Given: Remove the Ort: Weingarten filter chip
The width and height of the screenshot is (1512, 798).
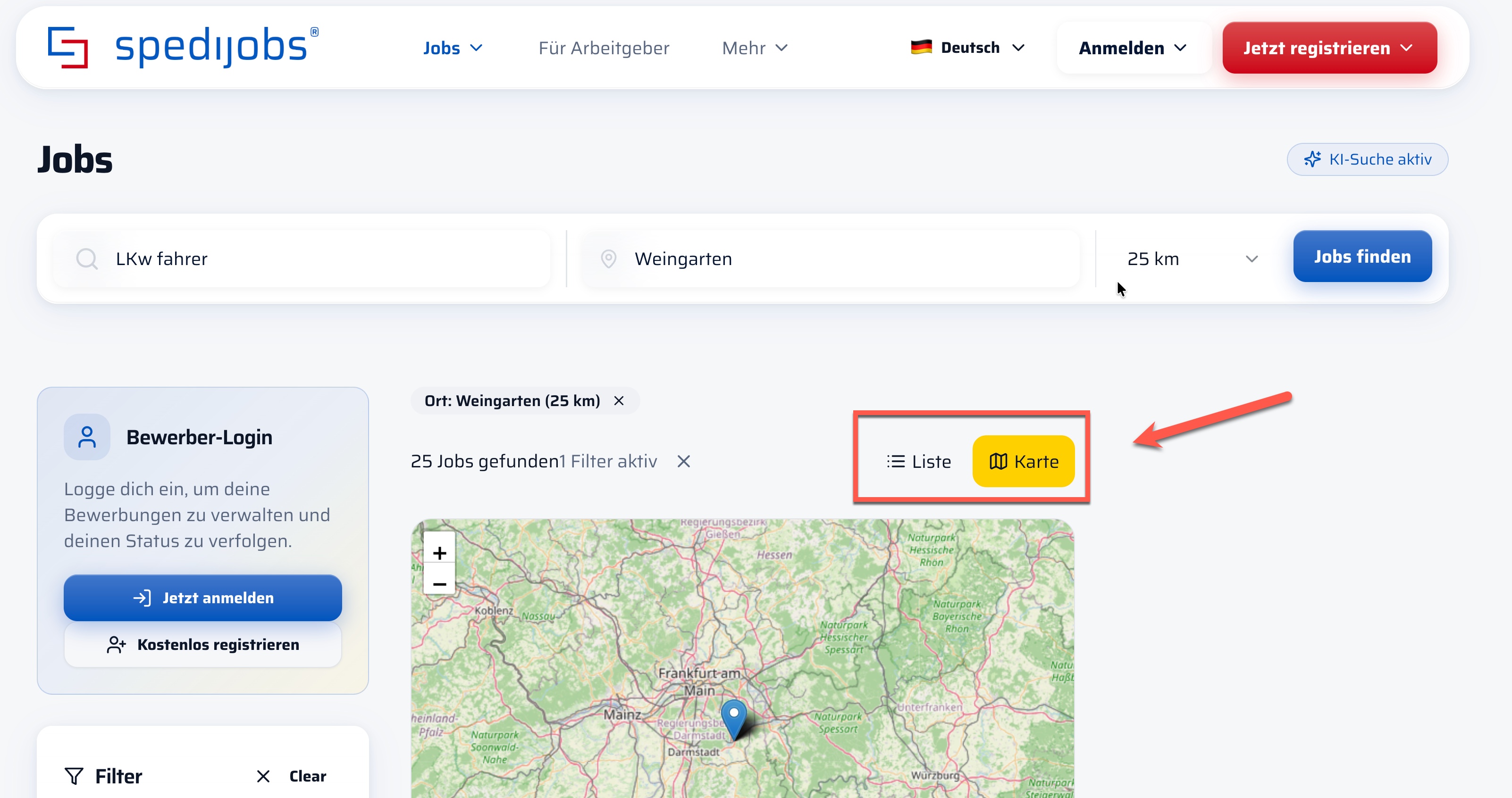Looking at the screenshot, I should click(x=619, y=401).
